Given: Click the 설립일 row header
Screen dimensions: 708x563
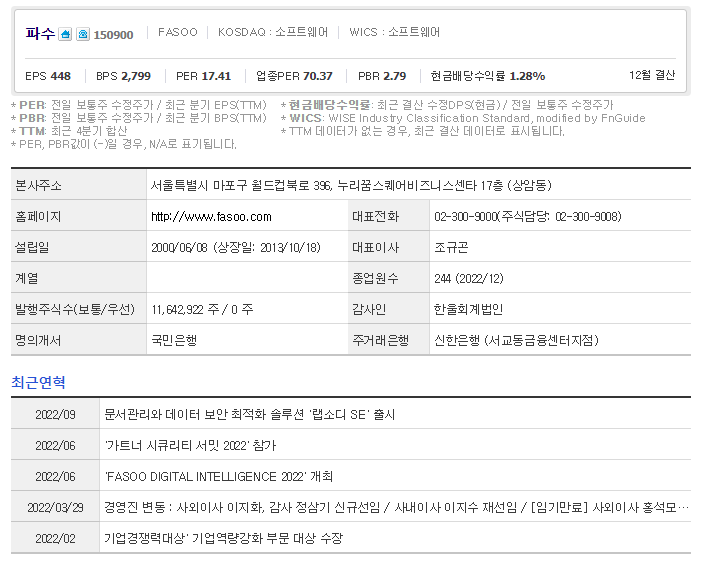Looking at the screenshot, I should click(x=79, y=247).
